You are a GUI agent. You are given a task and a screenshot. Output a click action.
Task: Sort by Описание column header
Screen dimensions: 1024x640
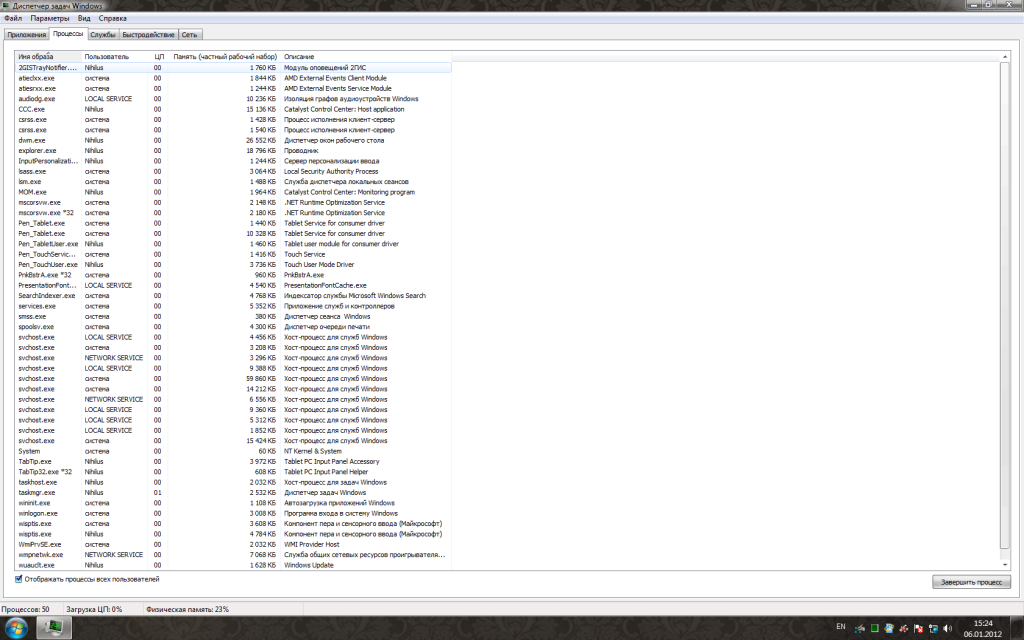pos(366,57)
